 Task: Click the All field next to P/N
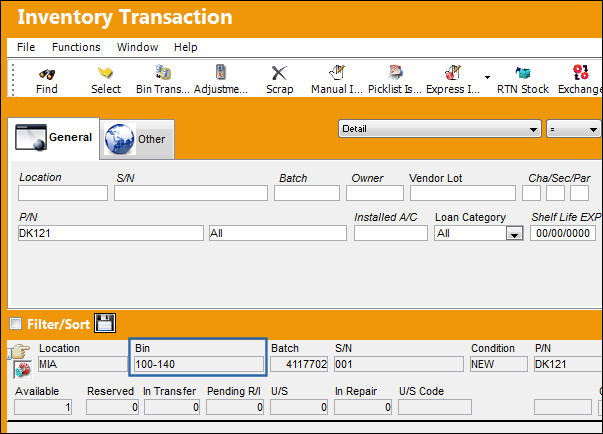(278, 233)
